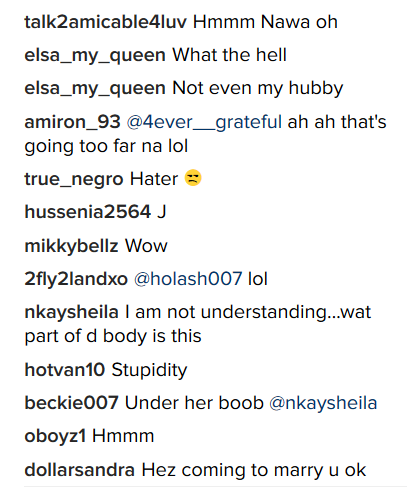The width and height of the screenshot is (412, 491).
Task: Visit the true_negro username
Action: (74, 179)
